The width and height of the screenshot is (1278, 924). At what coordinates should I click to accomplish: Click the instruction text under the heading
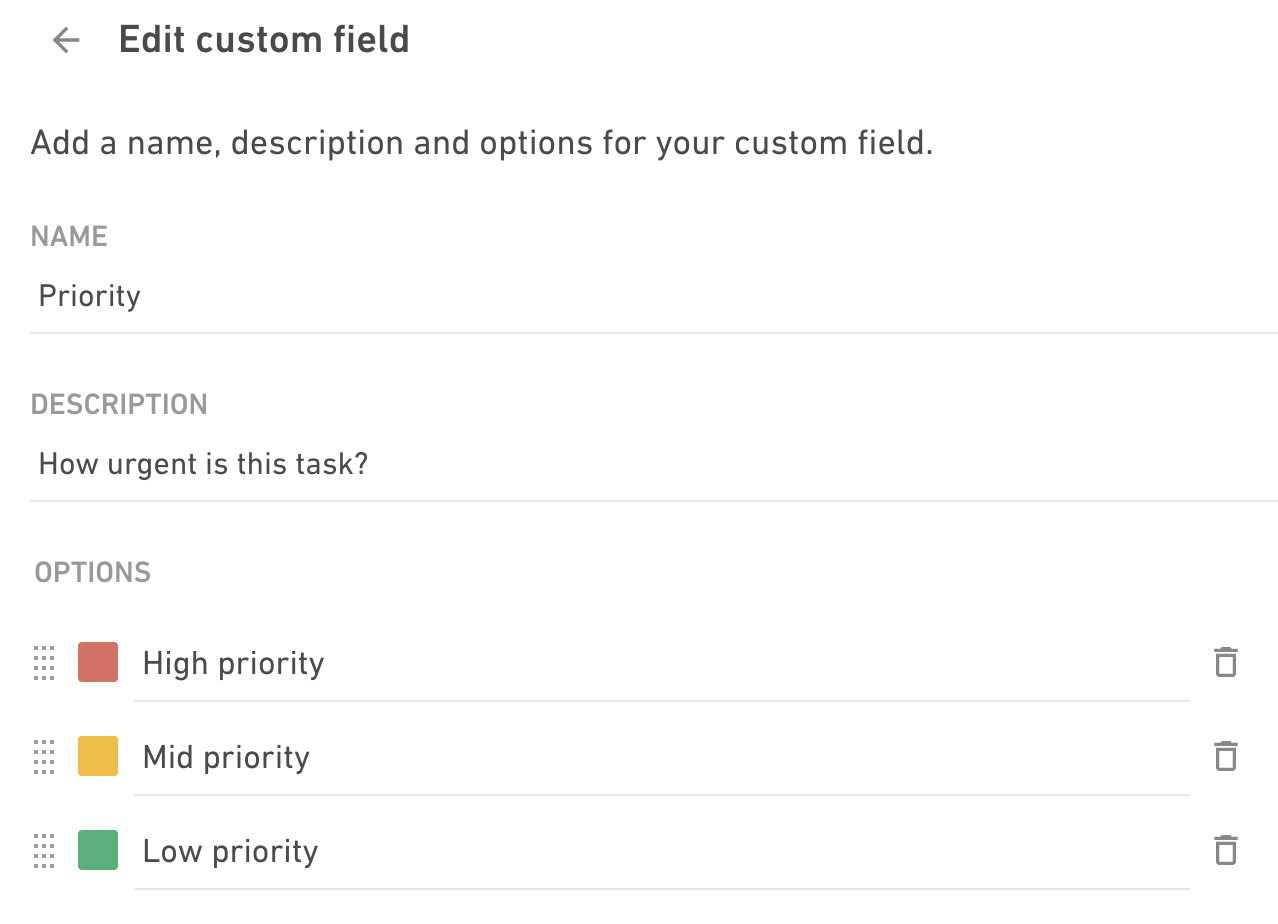tap(482, 143)
